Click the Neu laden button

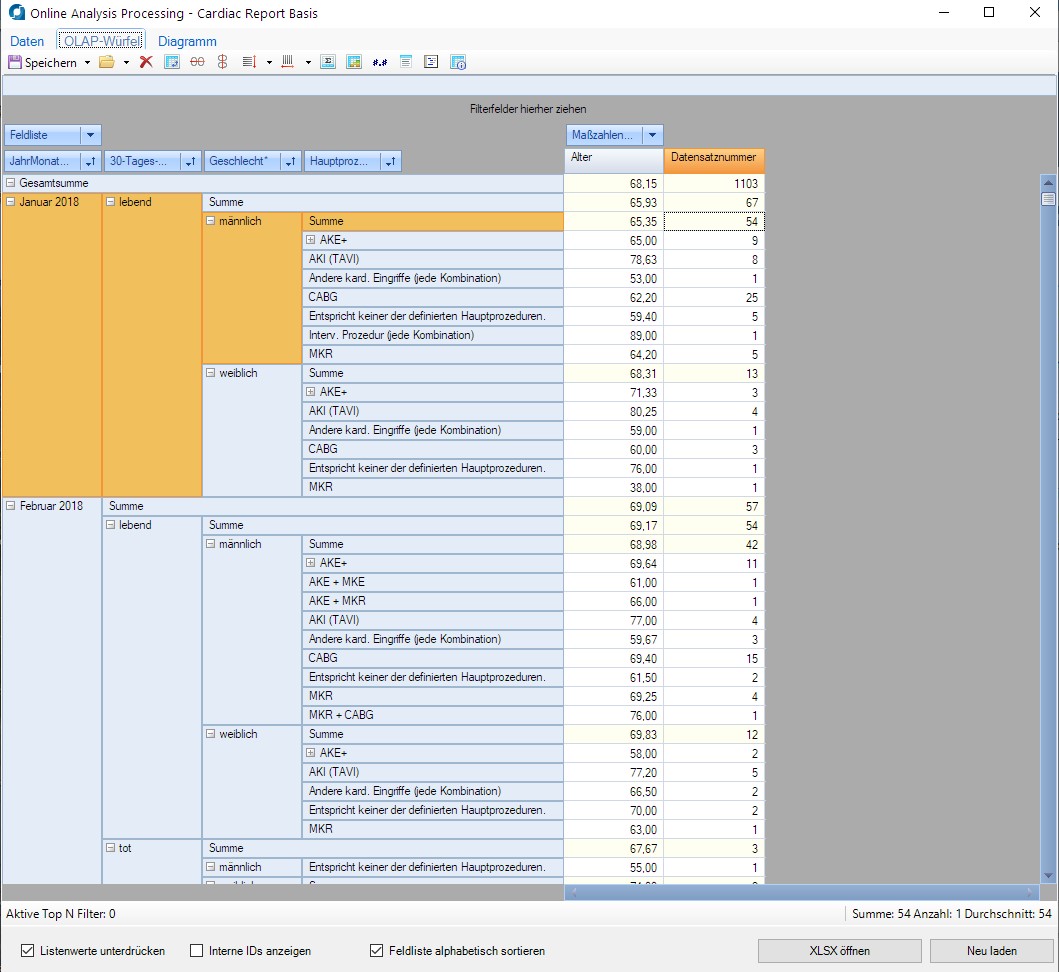(x=991, y=950)
